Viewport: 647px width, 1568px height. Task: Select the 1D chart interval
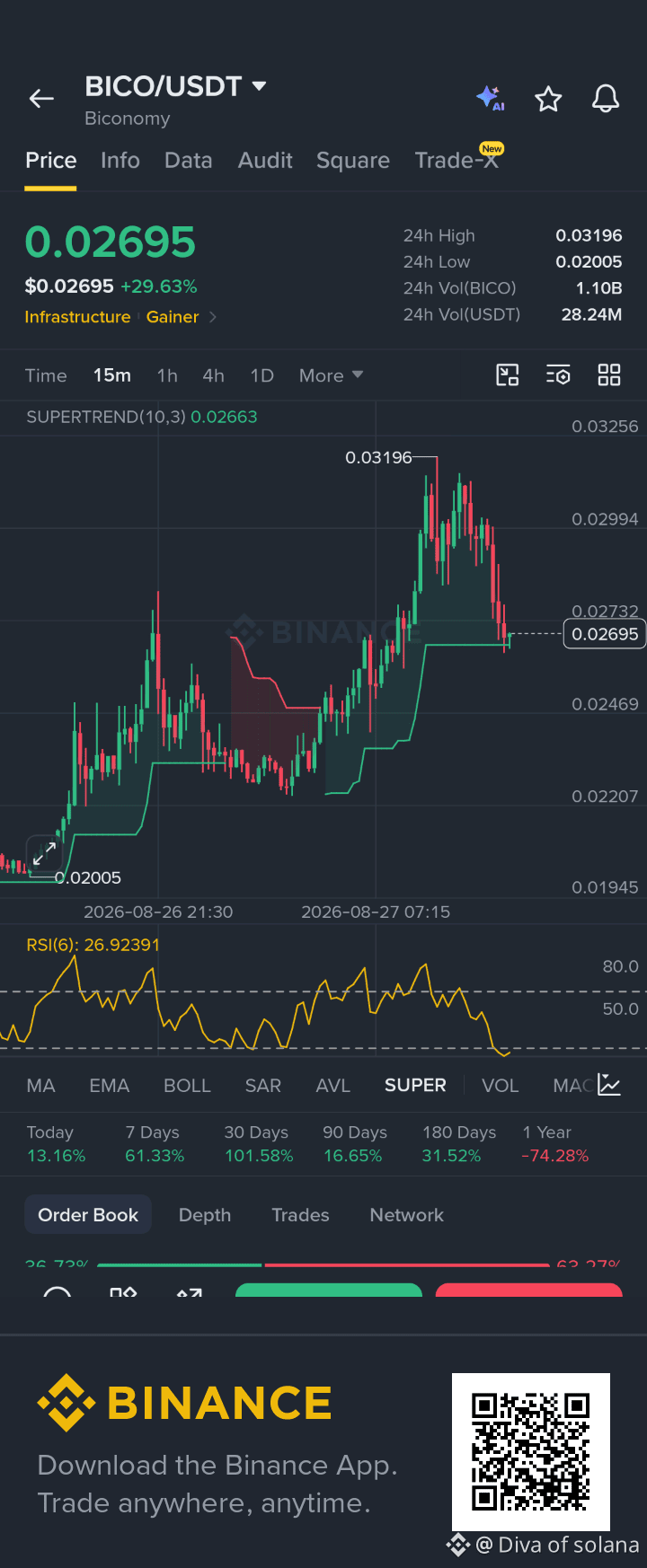pyautogui.click(x=262, y=375)
